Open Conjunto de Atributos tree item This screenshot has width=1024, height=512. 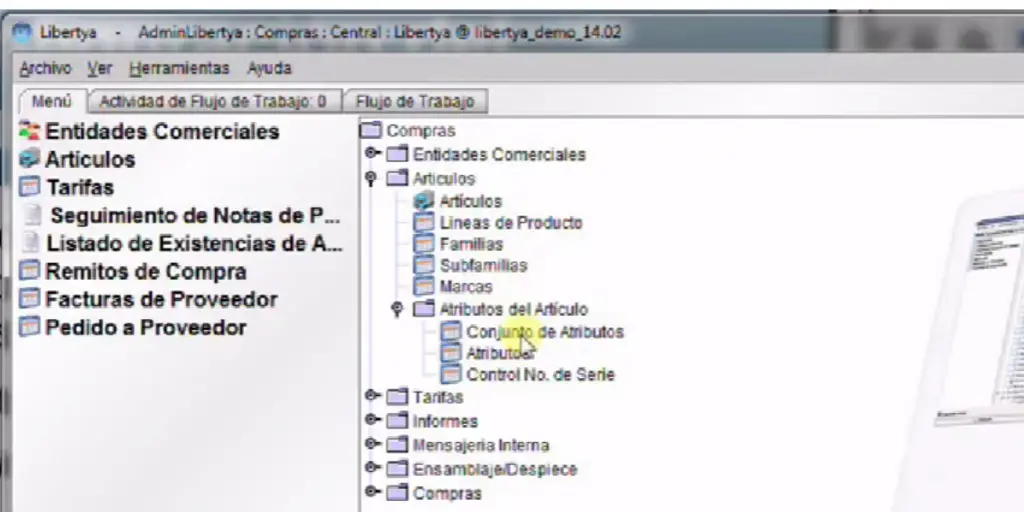[545, 332]
